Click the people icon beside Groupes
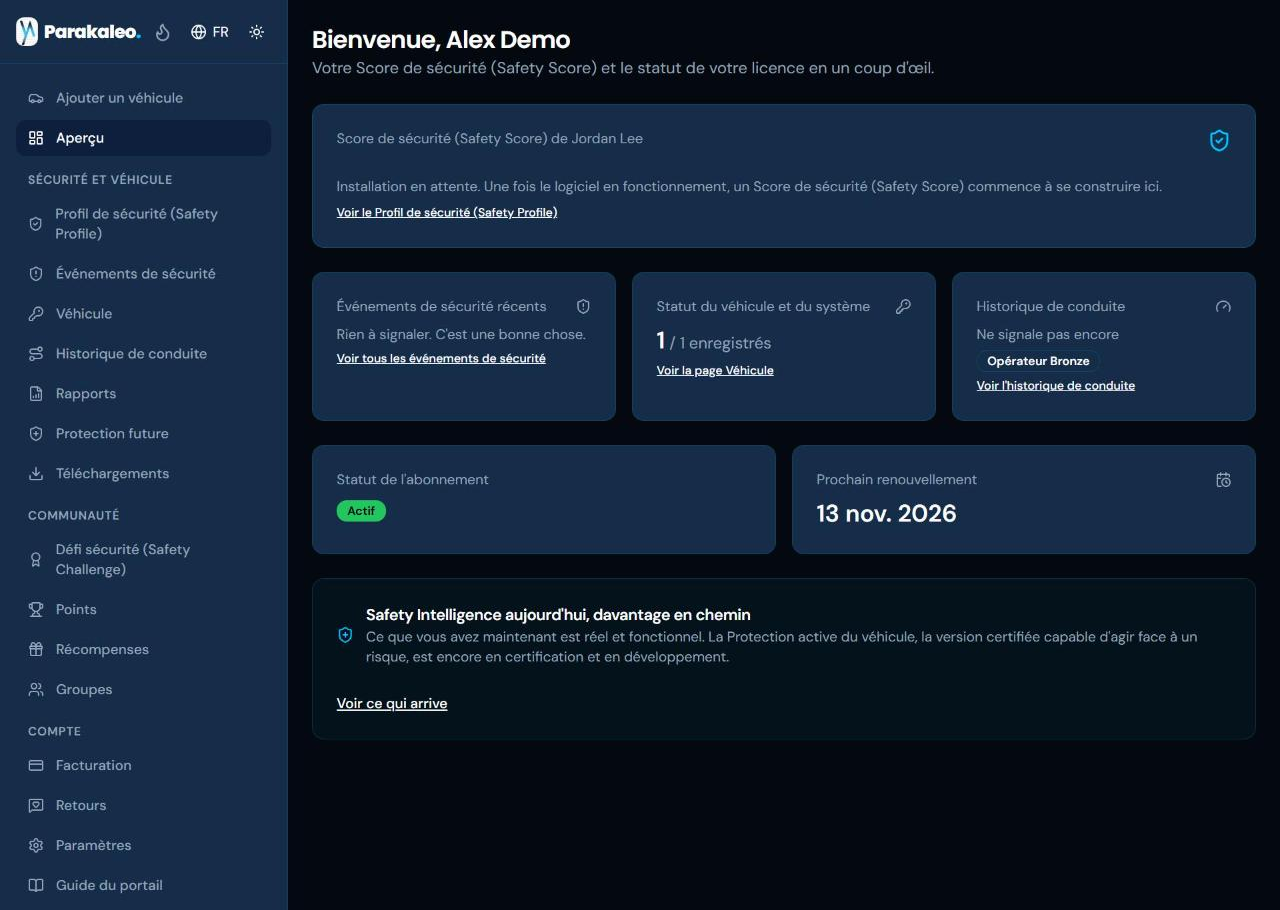This screenshot has width=1280, height=910. [x=36, y=690]
